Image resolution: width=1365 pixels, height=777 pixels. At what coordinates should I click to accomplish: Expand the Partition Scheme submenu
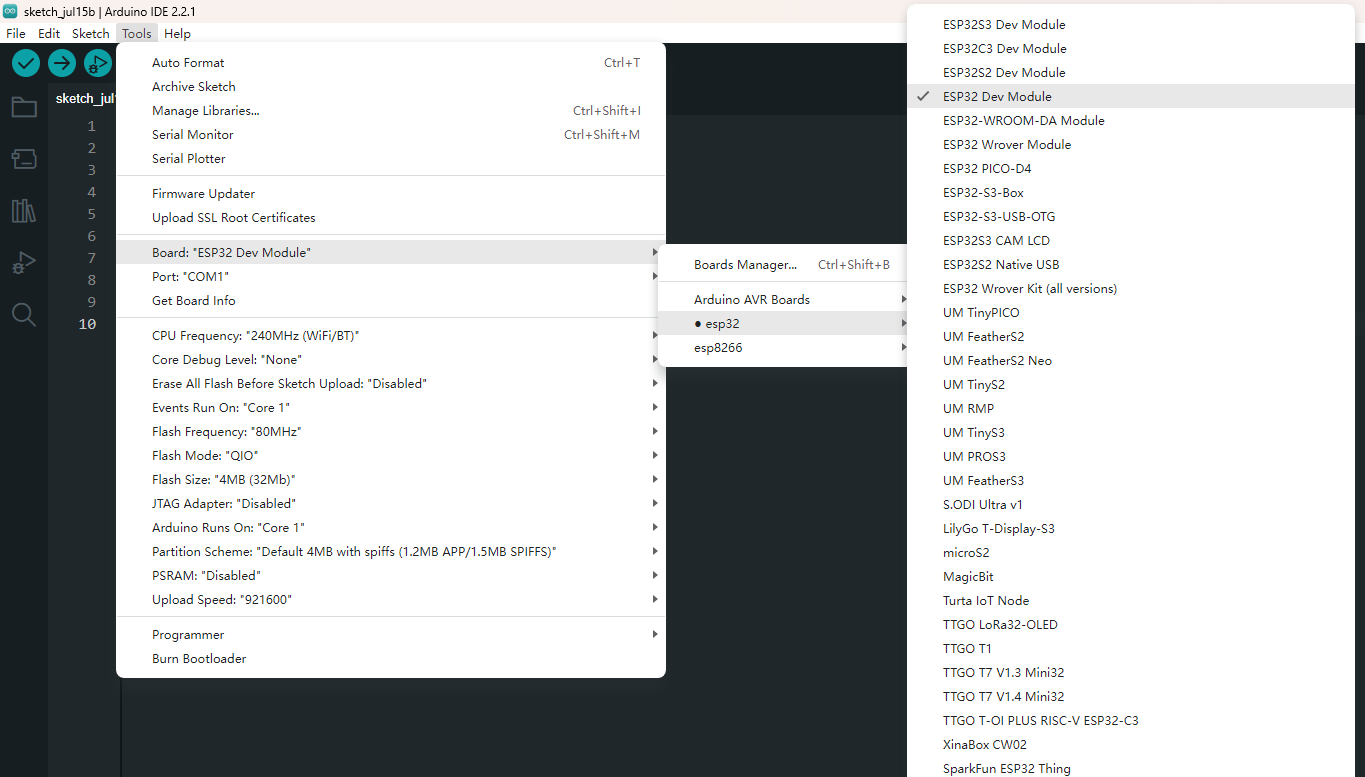click(x=391, y=552)
